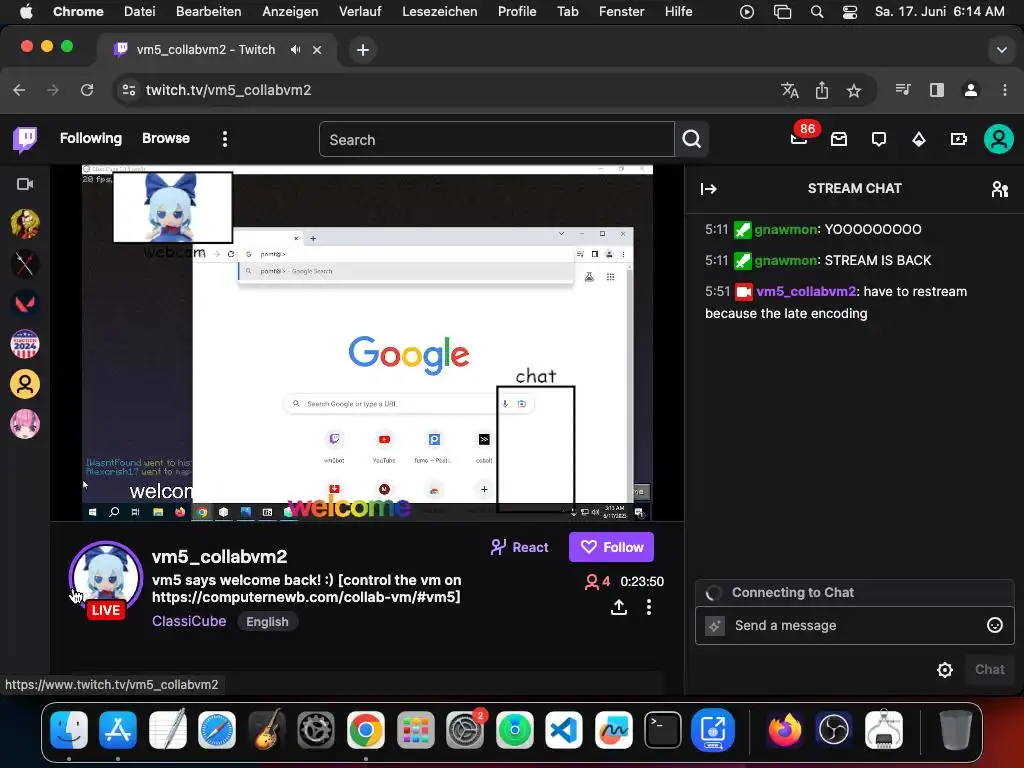
Task: Open Finder from the Dock
Action: click(x=69, y=729)
